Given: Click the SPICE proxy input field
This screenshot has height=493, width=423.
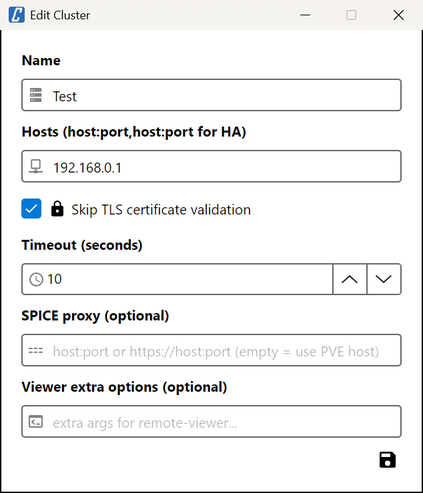Looking at the screenshot, I should tap(211, 350).
